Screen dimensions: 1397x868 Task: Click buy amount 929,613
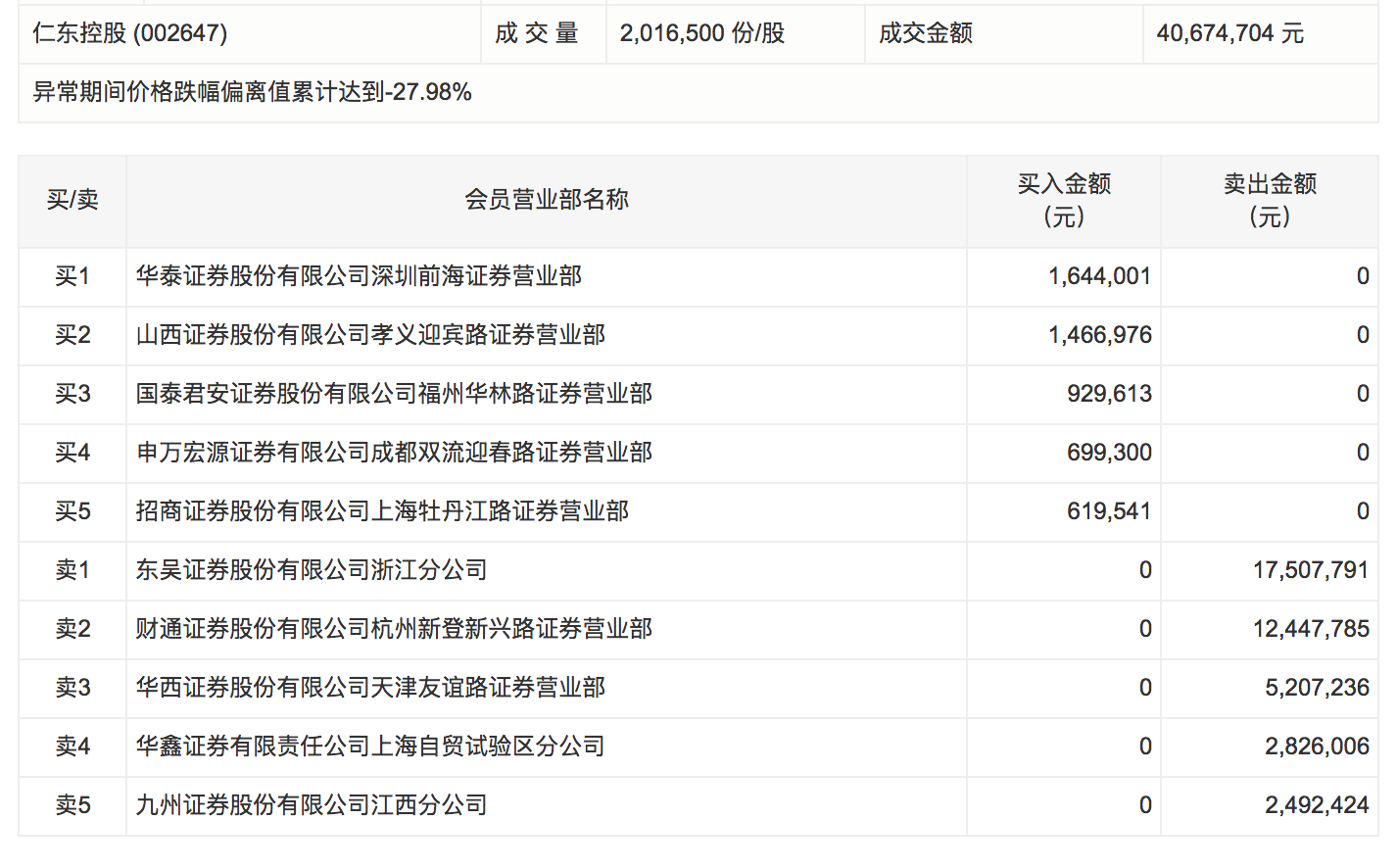[x=1109, y=394]
